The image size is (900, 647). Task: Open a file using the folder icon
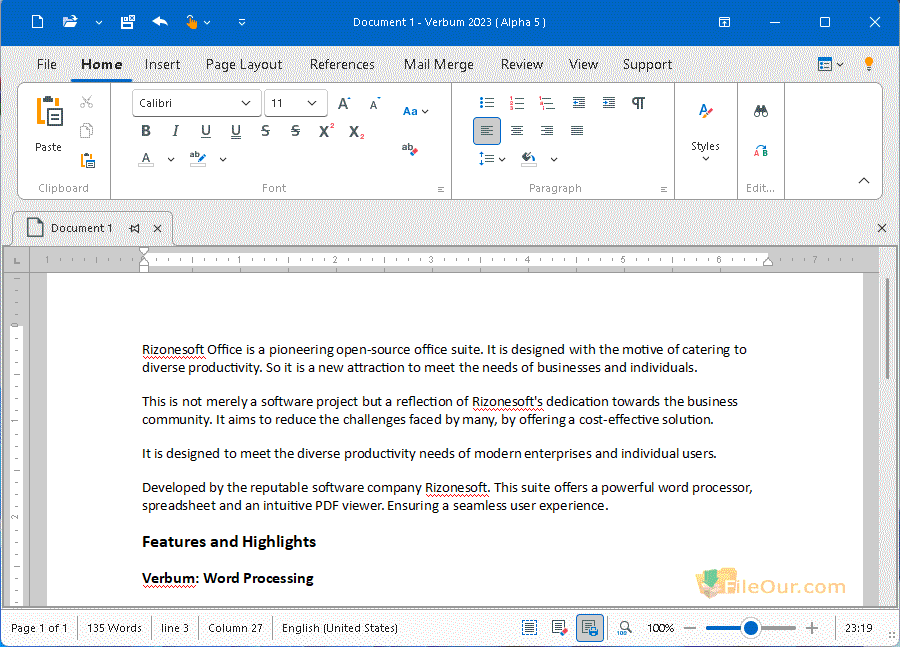[x=70, y=22]
